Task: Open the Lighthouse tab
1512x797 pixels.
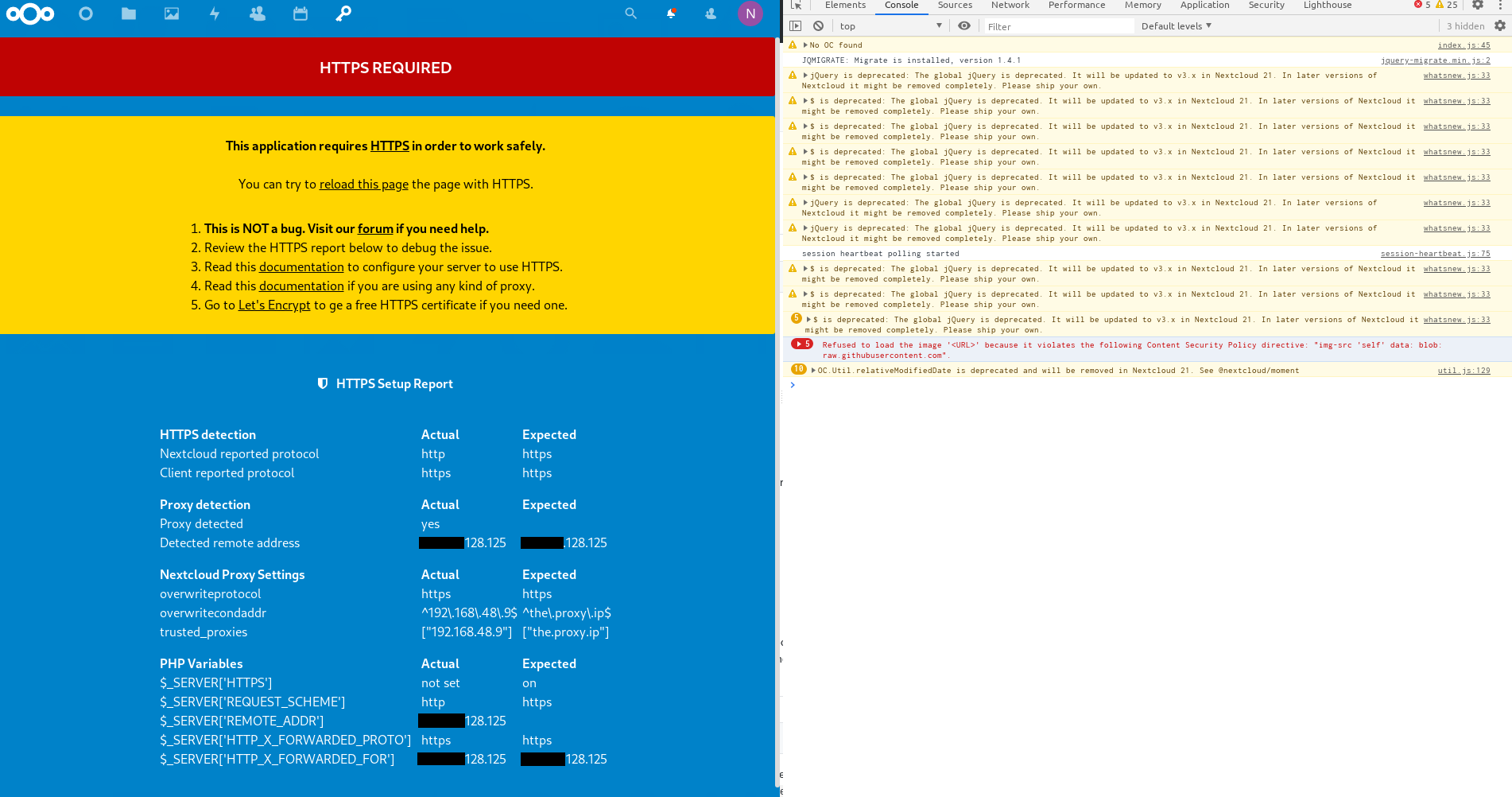Action: point(1328,5)
